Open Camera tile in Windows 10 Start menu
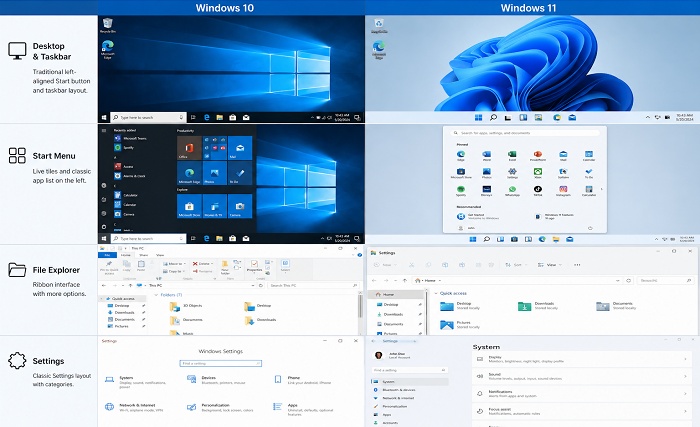 point(240,206)
